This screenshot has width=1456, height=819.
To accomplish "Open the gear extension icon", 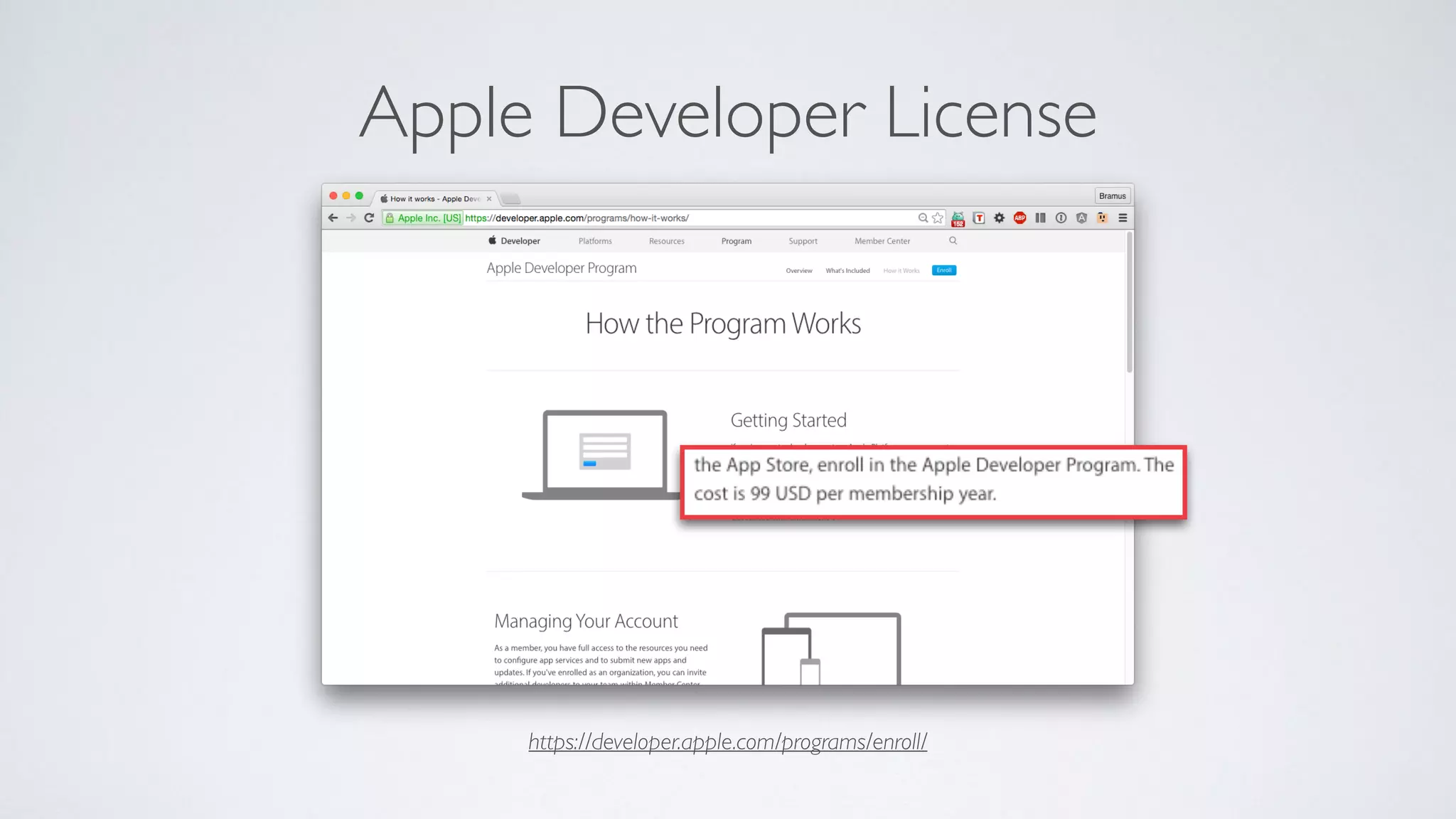I will (x=1000, y=218).
